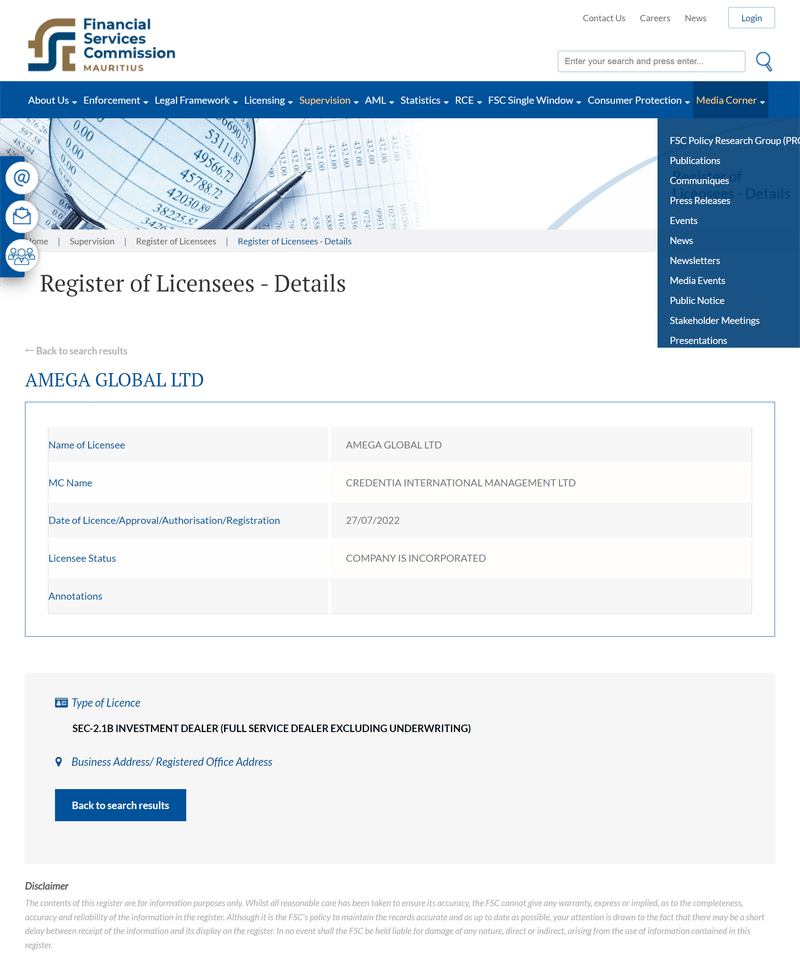The height and width of the screenshot is (964, 800).
Task: Go to Supervision breadcrumb link
Action: coord(92,242)
